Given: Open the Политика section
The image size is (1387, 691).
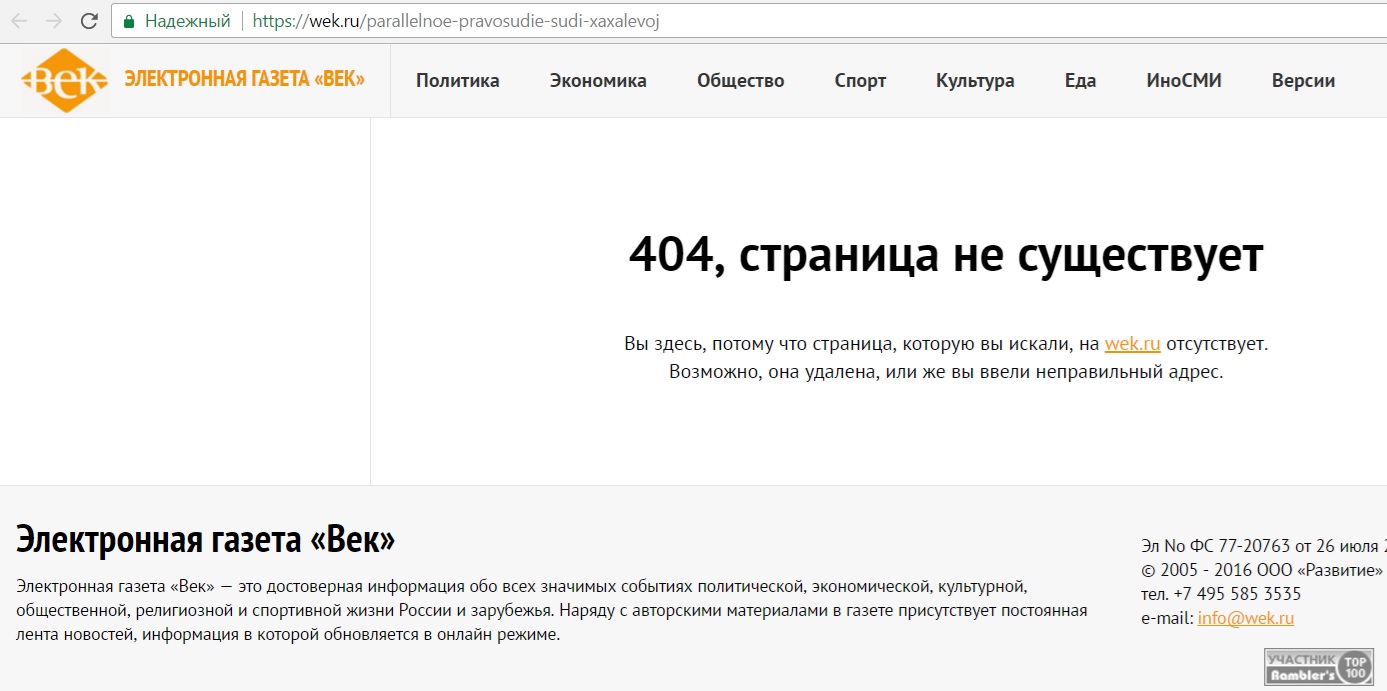Looking at the screenshot, I should (457, 81).
